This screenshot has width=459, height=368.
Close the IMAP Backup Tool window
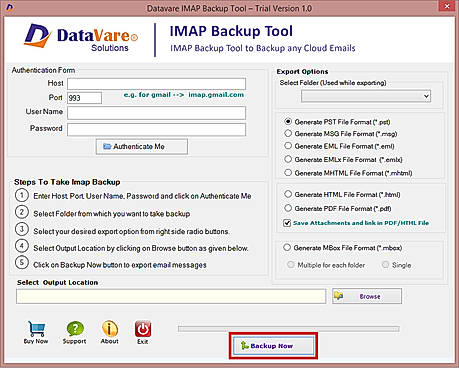(x=446, y=6)
